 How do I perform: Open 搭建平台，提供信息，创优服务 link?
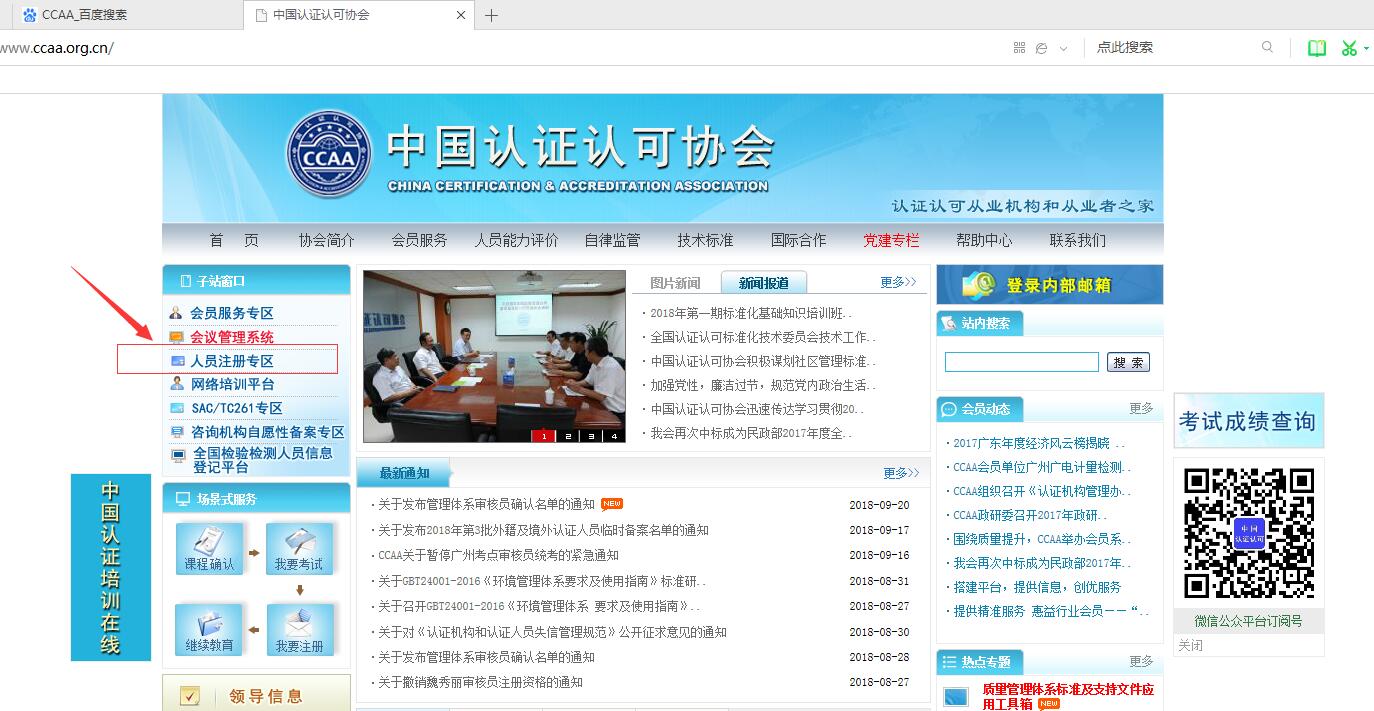coord(1037,587)
